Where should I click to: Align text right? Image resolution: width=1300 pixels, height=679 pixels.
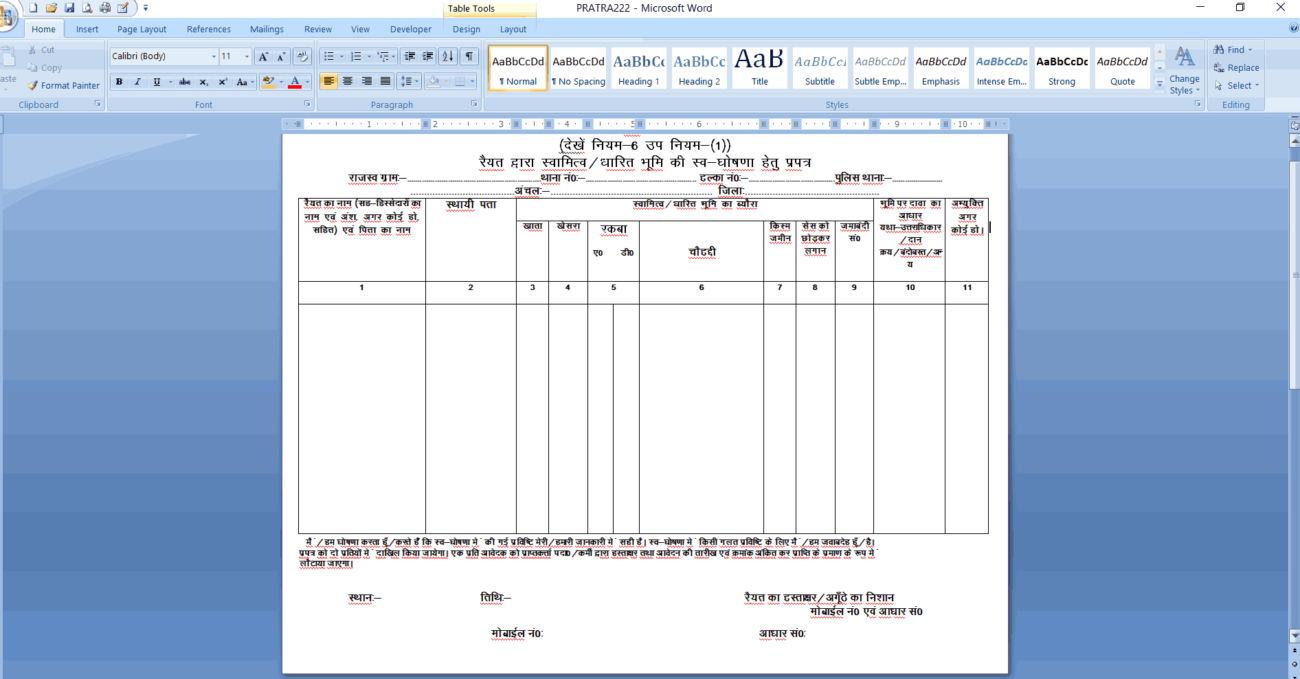click(366, 82)
